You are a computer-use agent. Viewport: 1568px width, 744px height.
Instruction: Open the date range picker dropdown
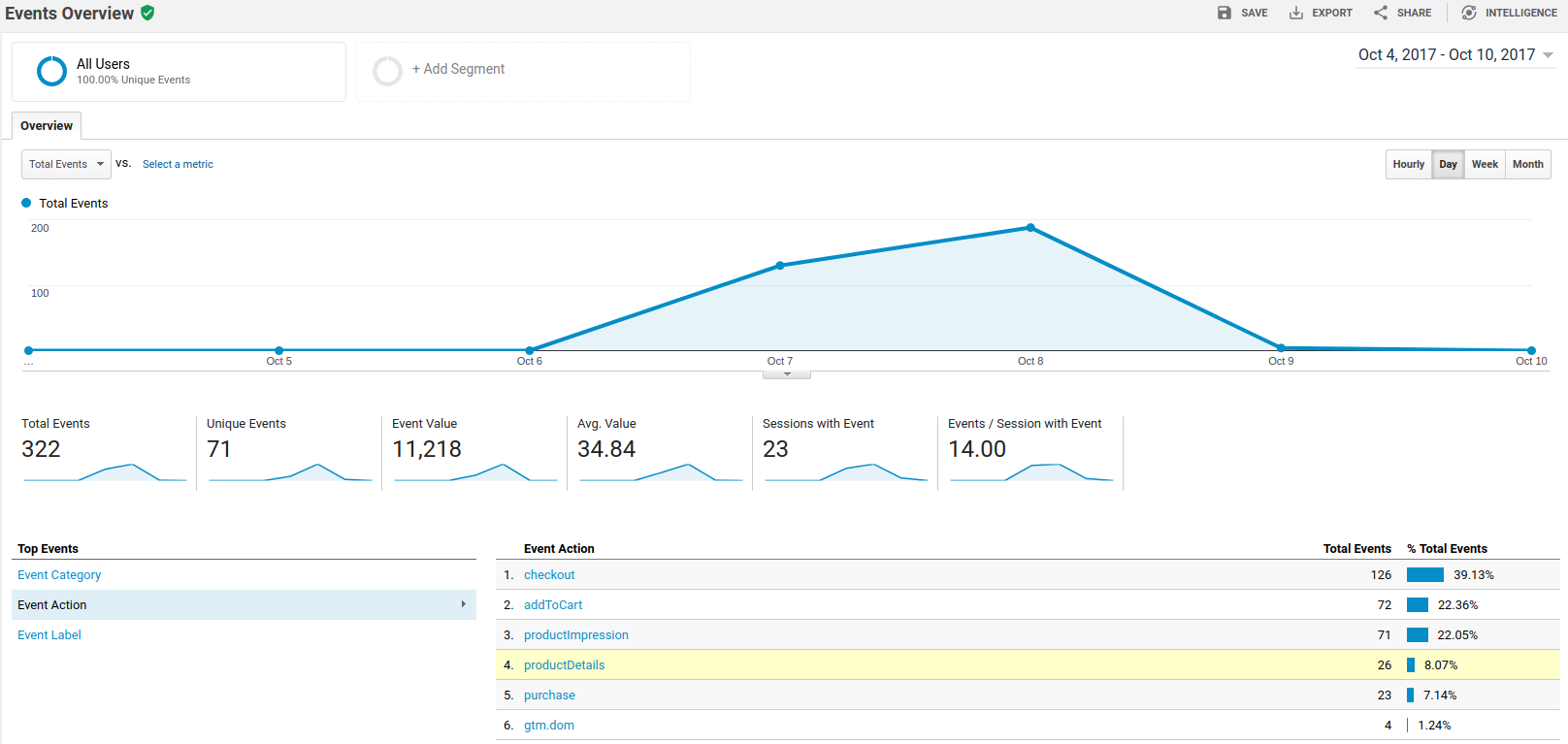(1454, 55)
